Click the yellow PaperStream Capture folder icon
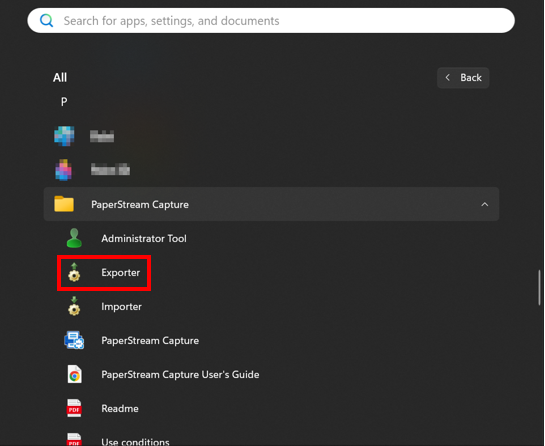 click(x=64, y=204)
